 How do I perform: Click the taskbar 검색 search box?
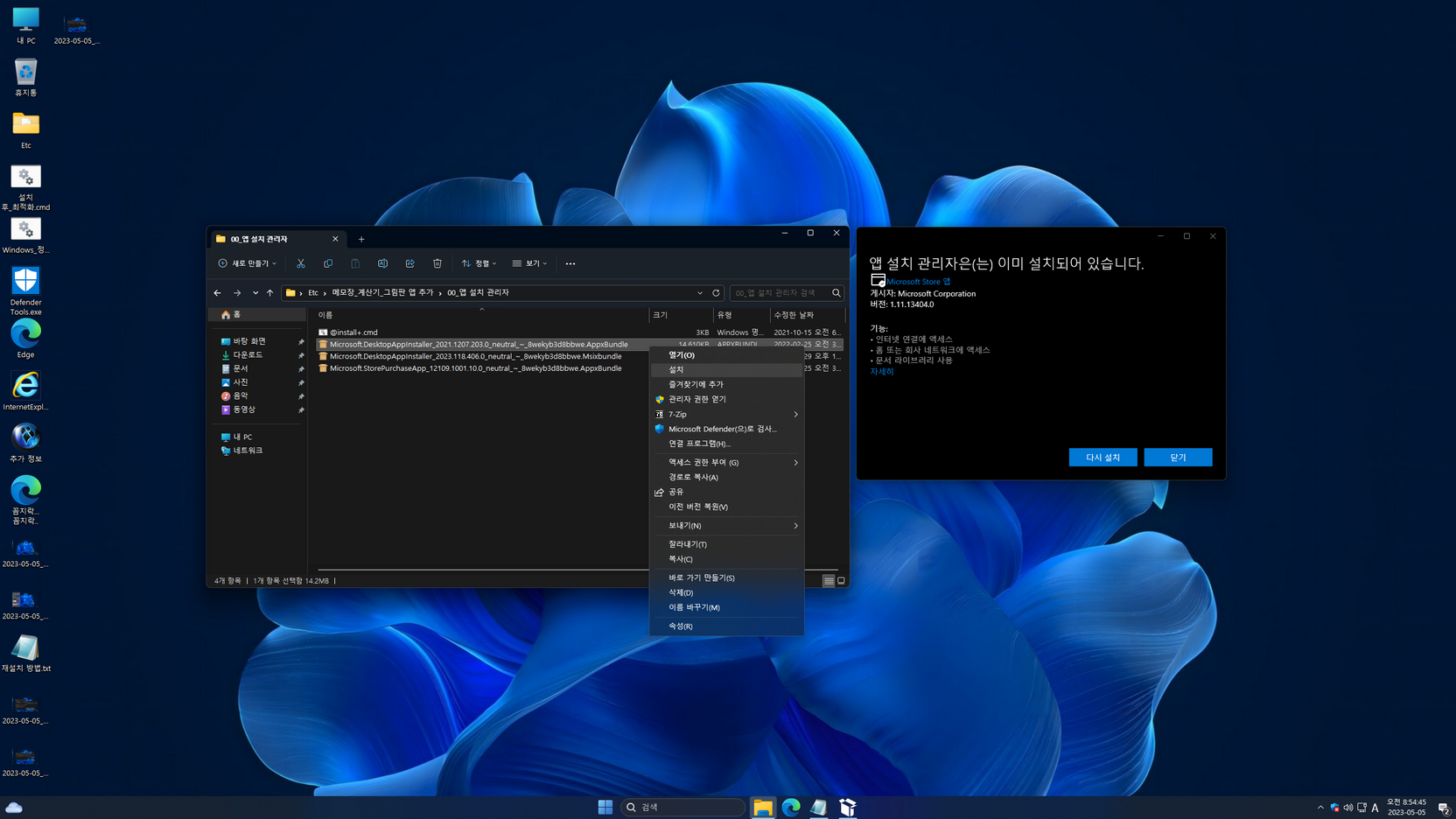pyautogui.click(x=682, y=807)
